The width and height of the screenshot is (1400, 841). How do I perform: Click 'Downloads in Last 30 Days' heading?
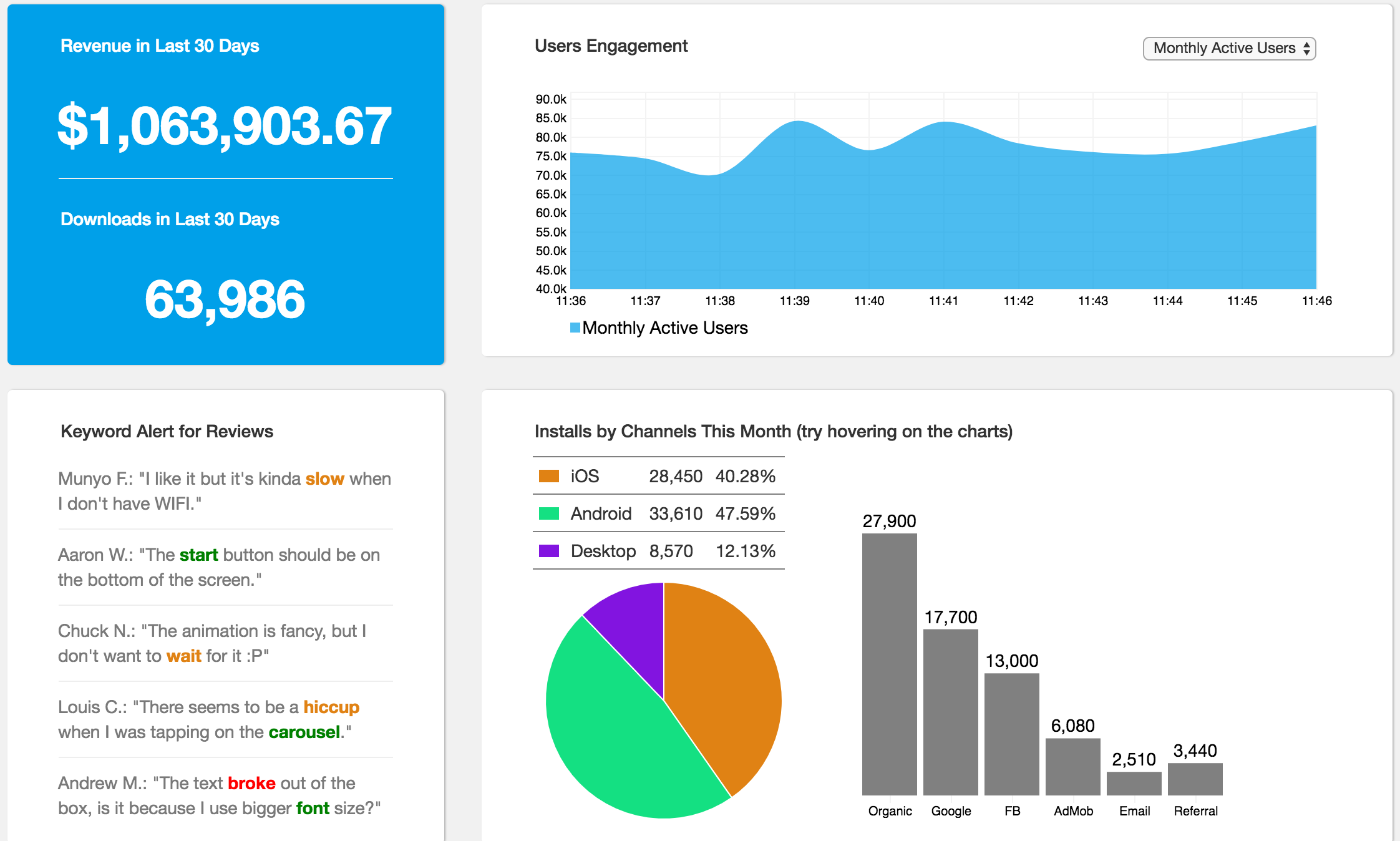[170, 219]
